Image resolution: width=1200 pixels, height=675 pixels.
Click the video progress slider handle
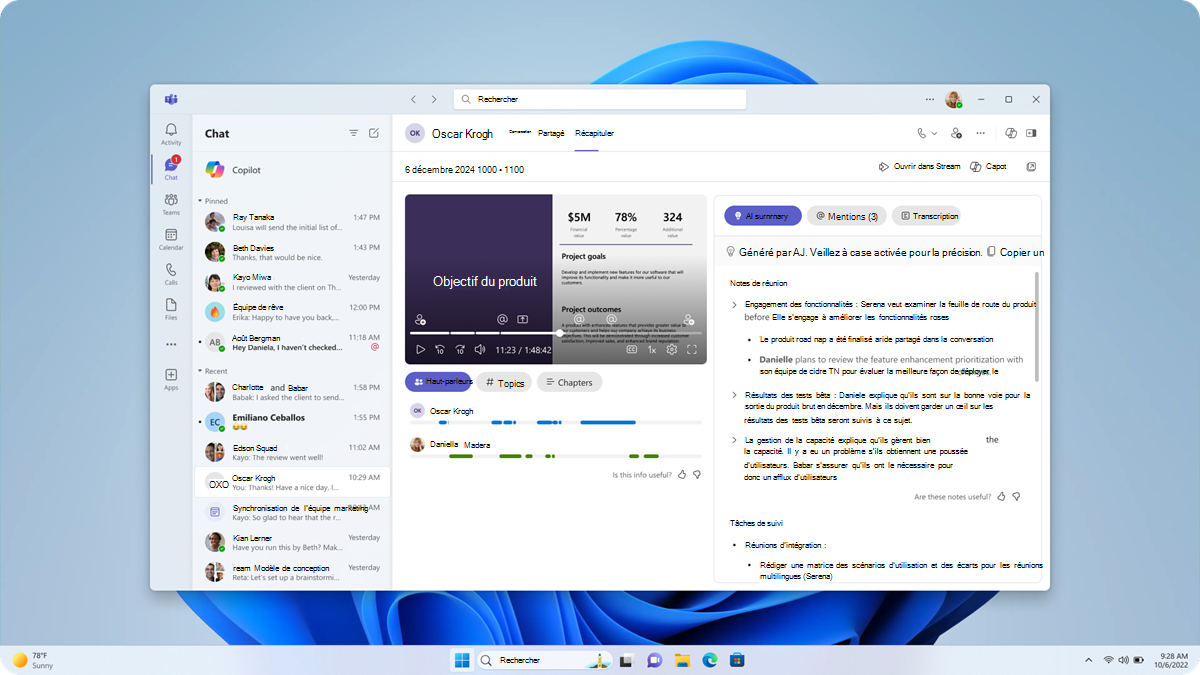coord(560,332)
